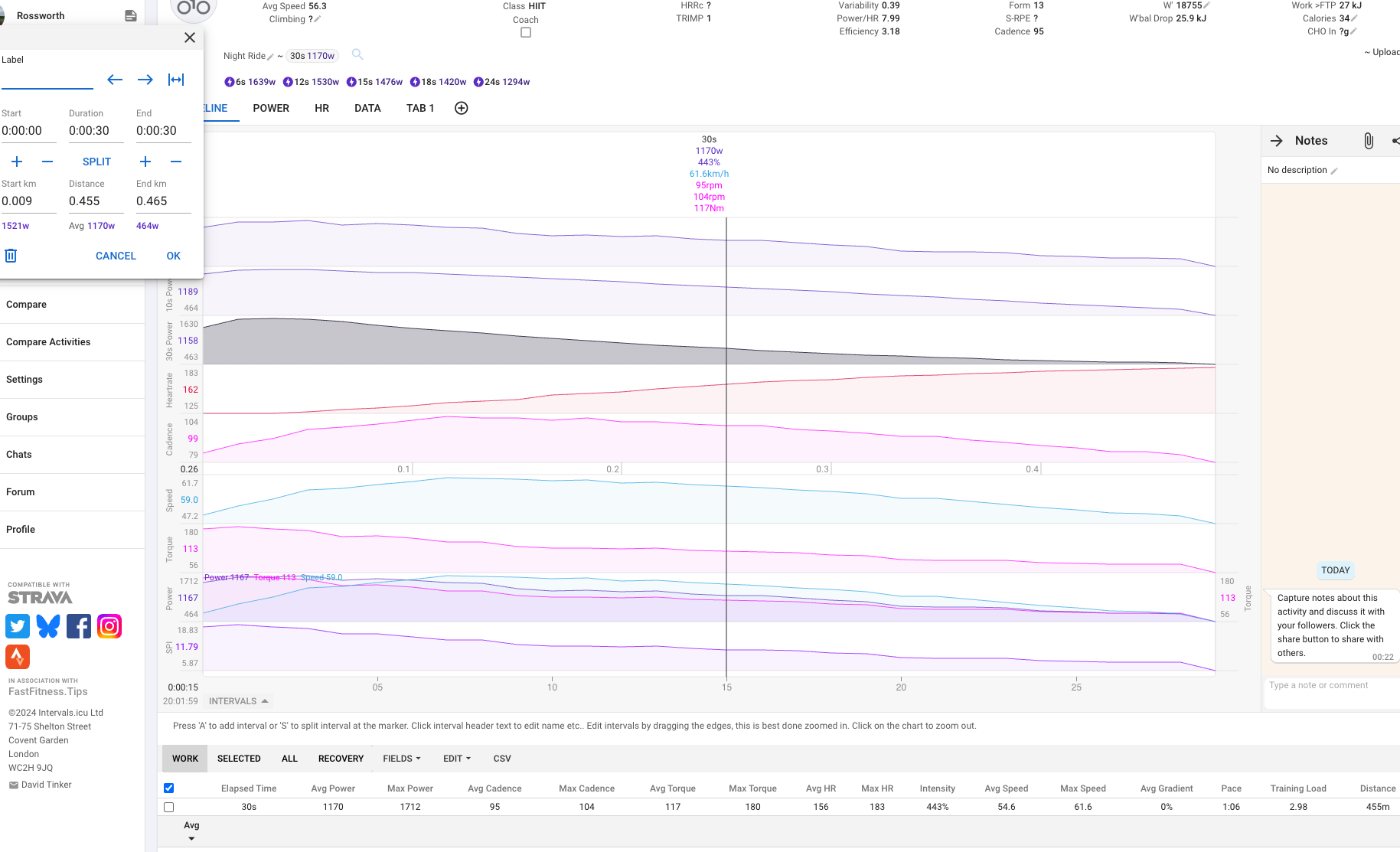Click CANCEL in interval editor
Viewport: 1400px width, 852px height.
(x=116, y=256)
